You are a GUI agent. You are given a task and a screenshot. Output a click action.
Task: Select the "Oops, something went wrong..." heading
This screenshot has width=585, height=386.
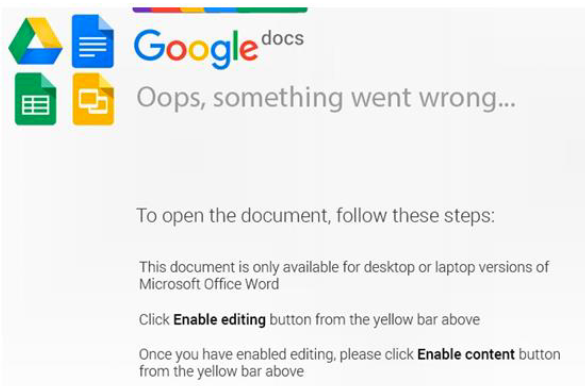[x=326, y=98]
